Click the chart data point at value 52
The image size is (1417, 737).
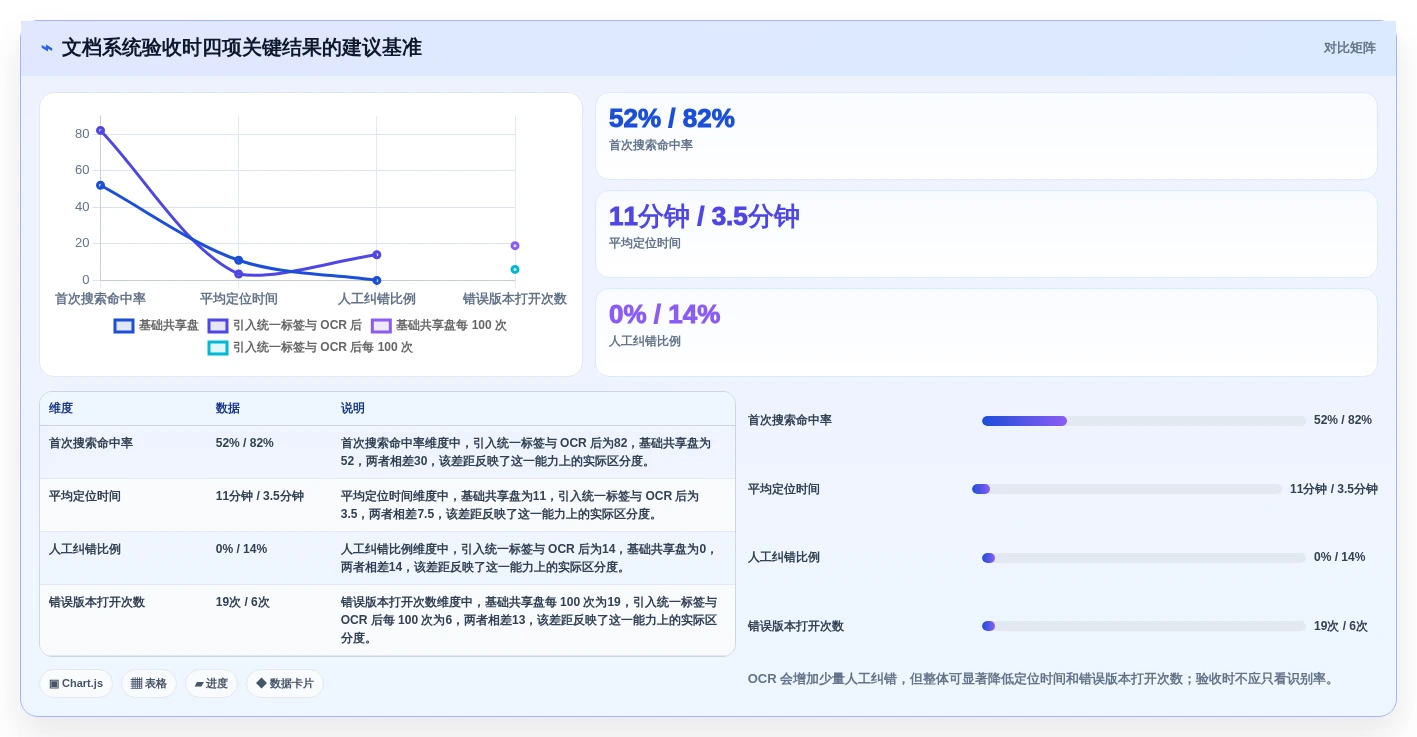100,185
